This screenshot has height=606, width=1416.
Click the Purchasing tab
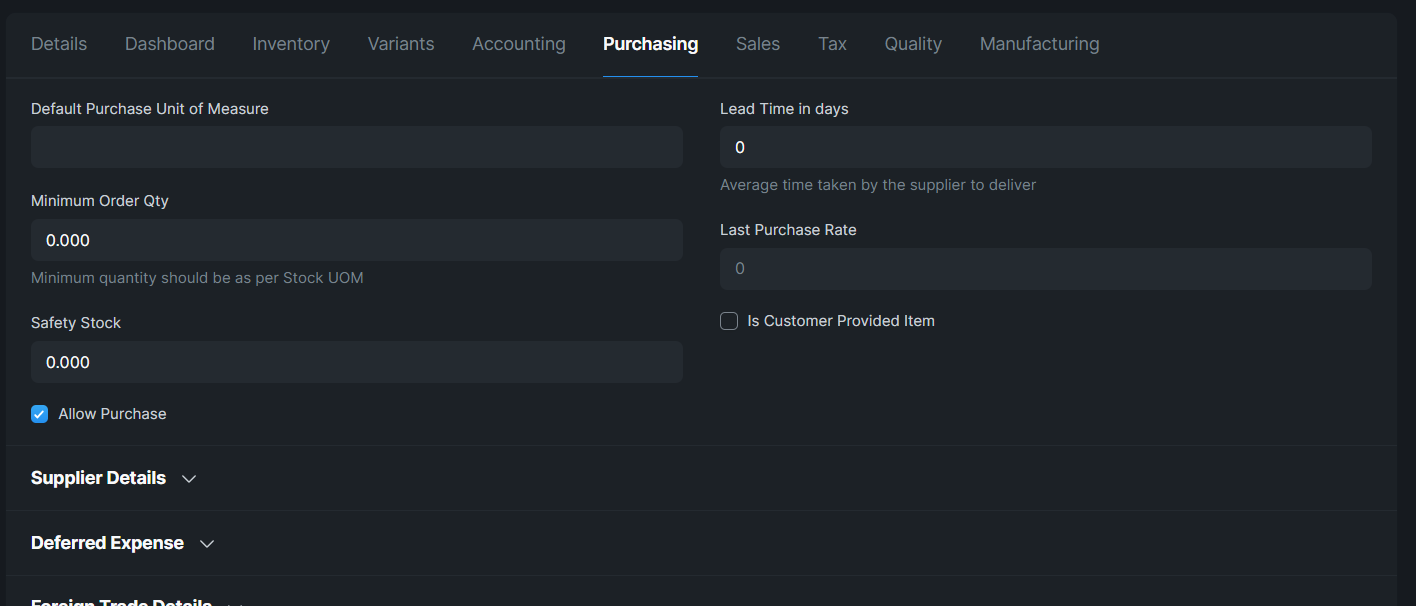click(650, 44)
